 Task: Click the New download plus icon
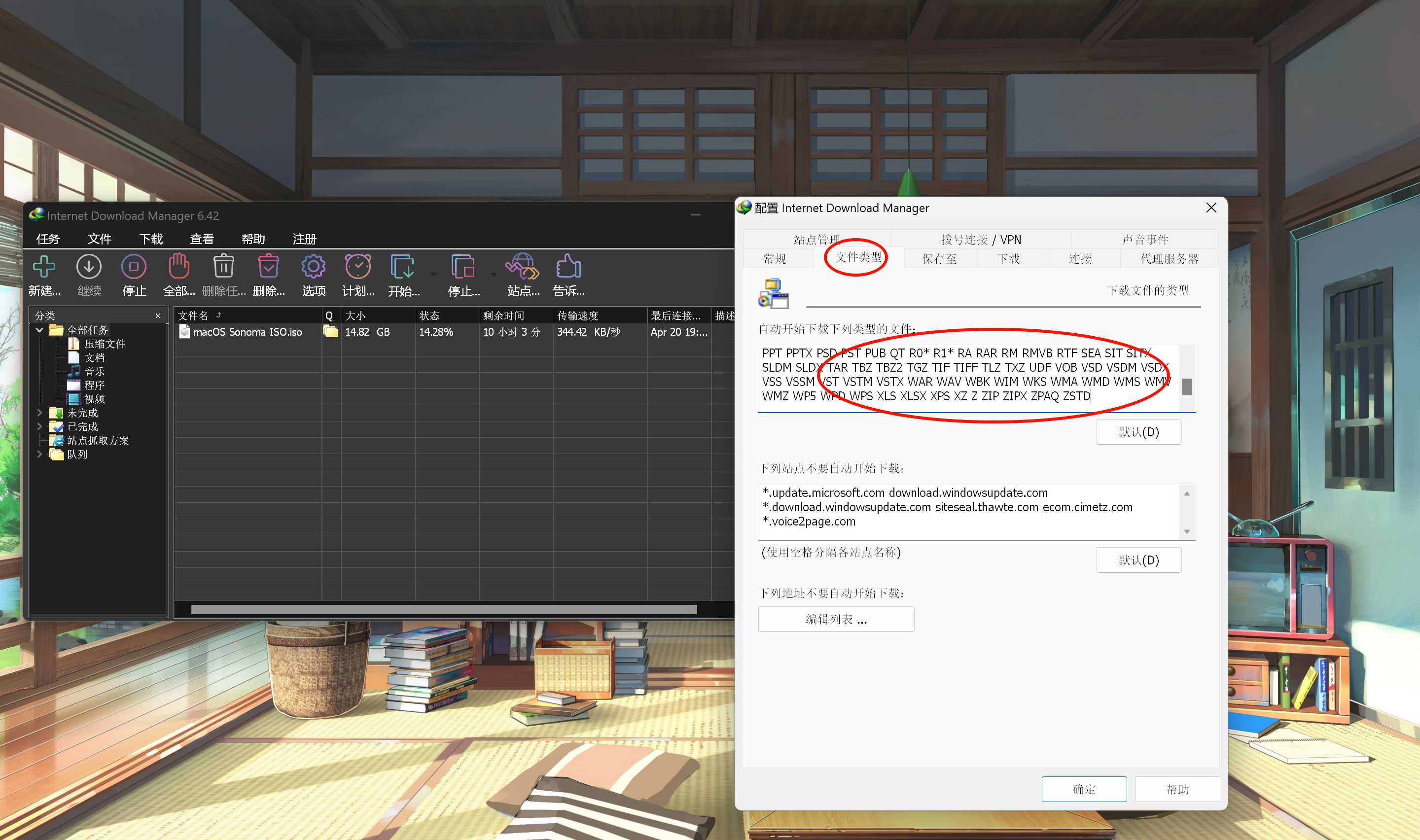coord(43,267)
